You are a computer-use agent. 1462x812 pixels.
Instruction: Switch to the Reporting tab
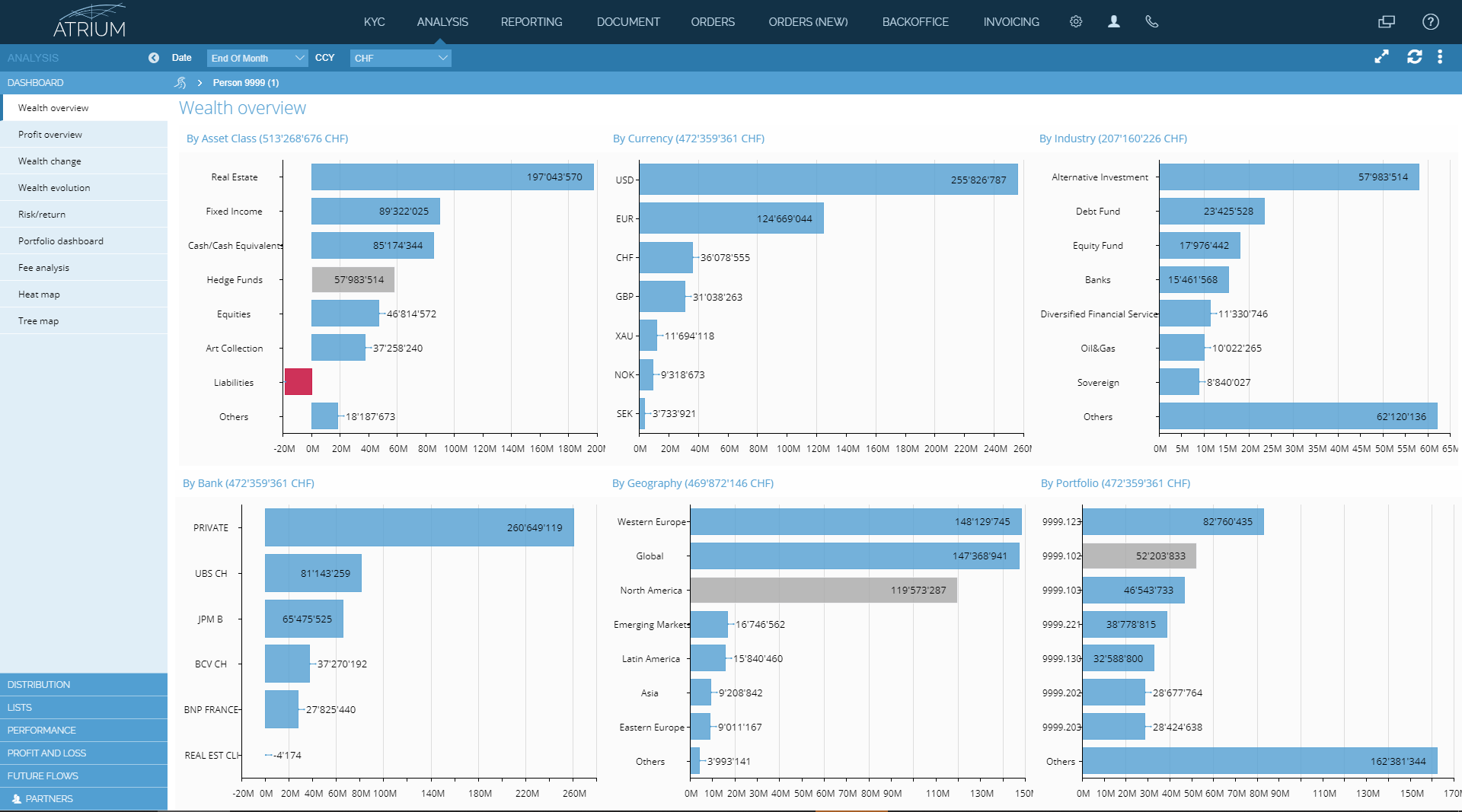click(x=531, y=22)
